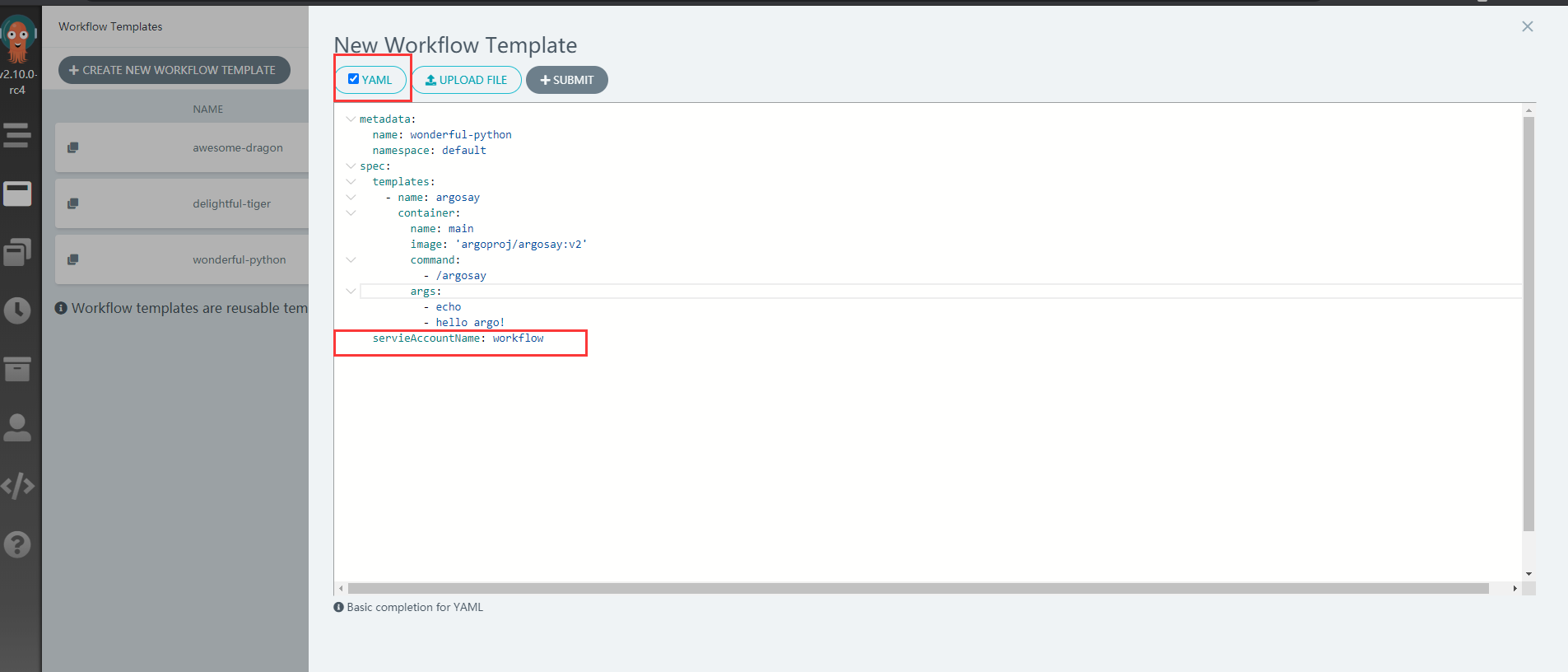Submit the new workflow template
The image size is (1568, 672).
click(566, 80)
